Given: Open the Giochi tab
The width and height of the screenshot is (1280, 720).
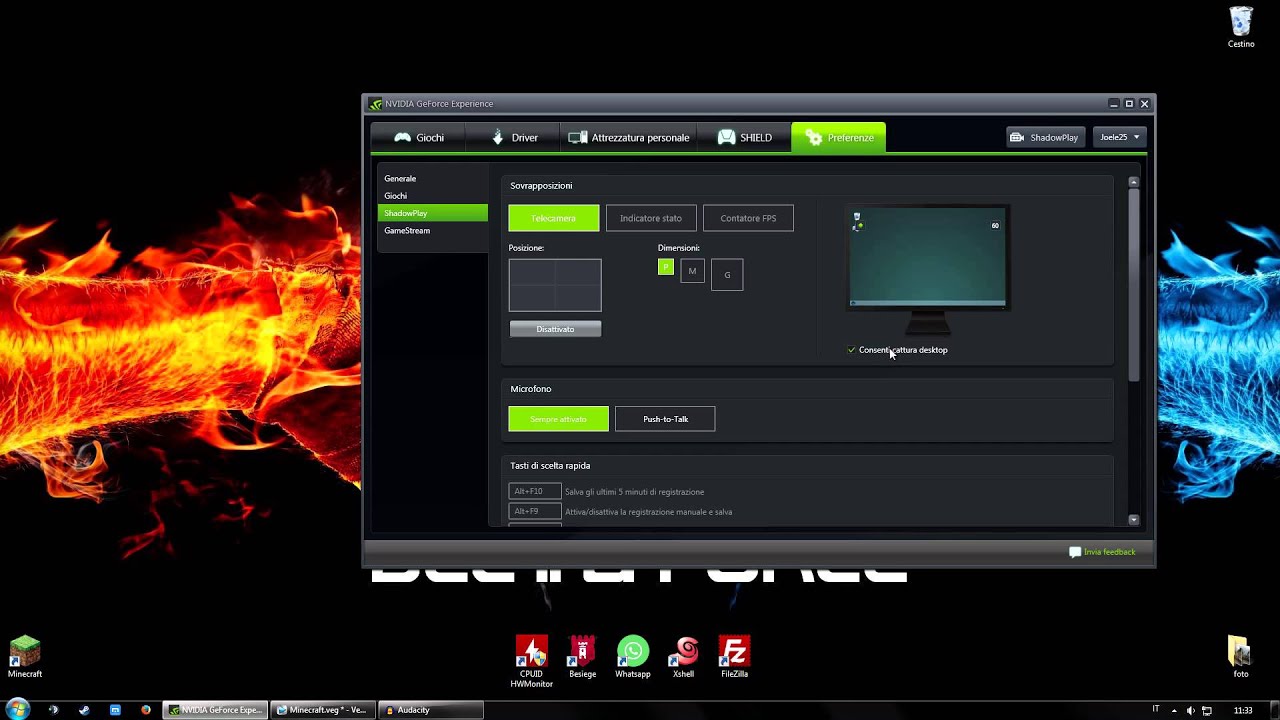Looking at the screenshot, I should tap(419, 138).
